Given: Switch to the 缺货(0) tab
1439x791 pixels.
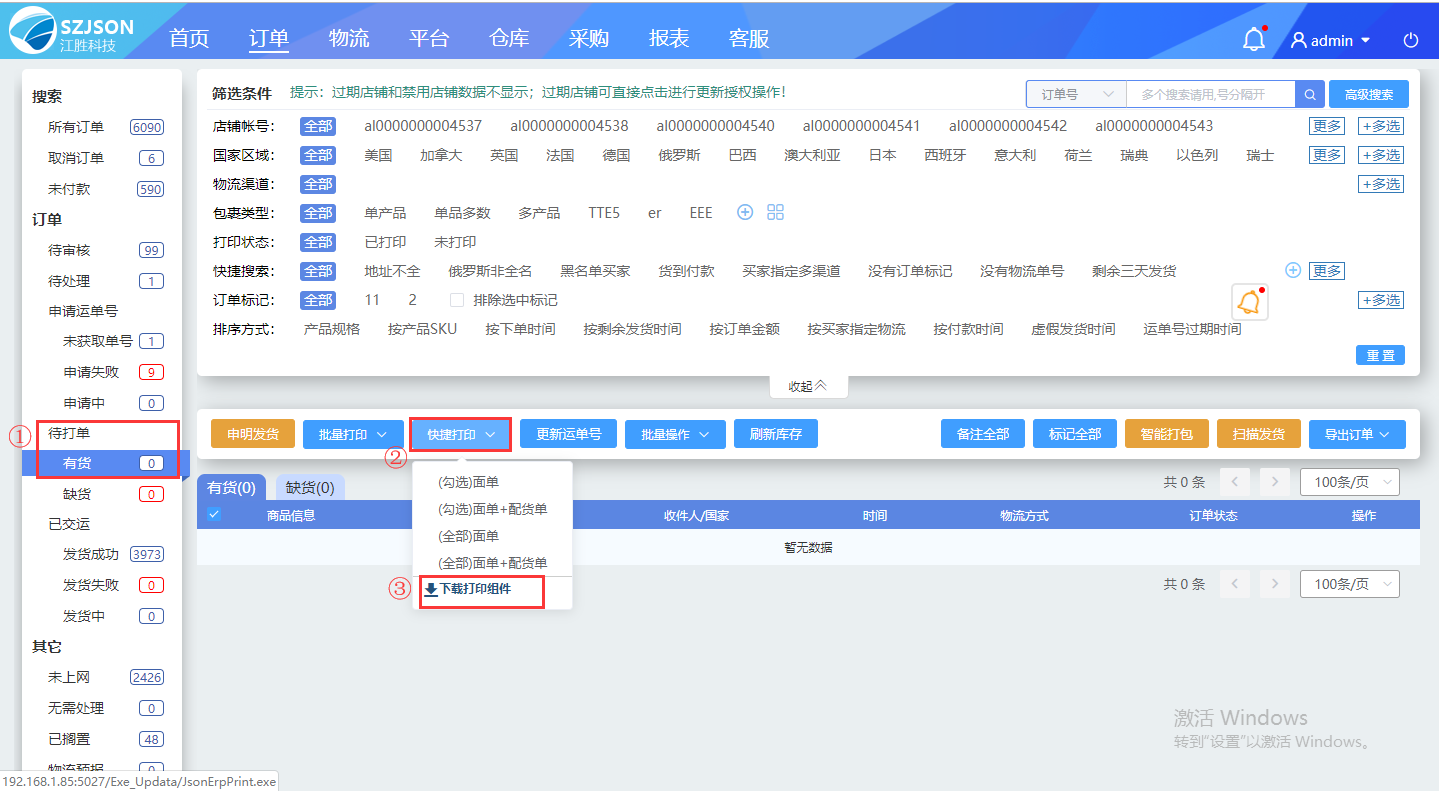Looking at the screenshot, I should coord(310,488).
